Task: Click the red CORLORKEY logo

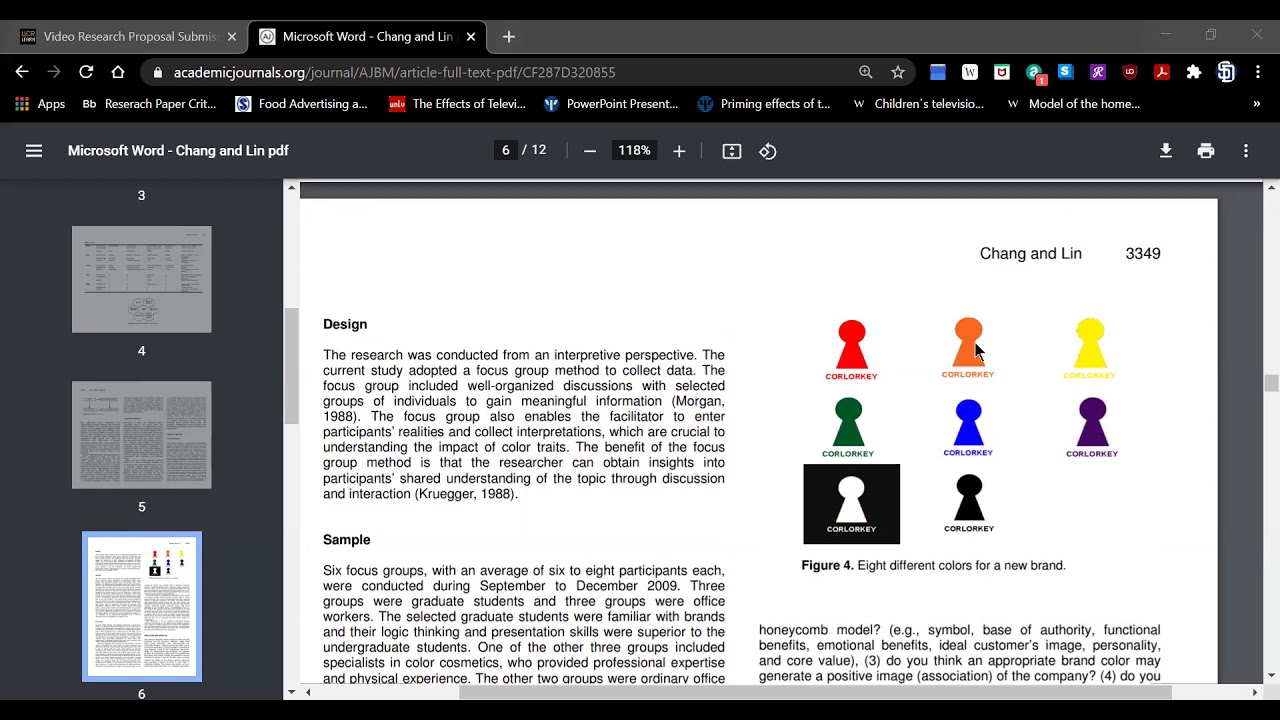Action: coord(851,350)
